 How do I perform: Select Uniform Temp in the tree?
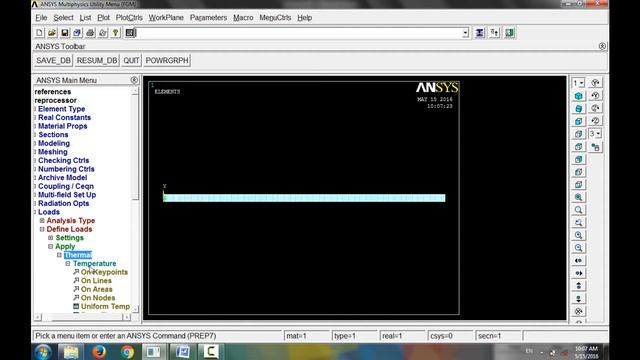pyautogui.click(x=105, y=307)
